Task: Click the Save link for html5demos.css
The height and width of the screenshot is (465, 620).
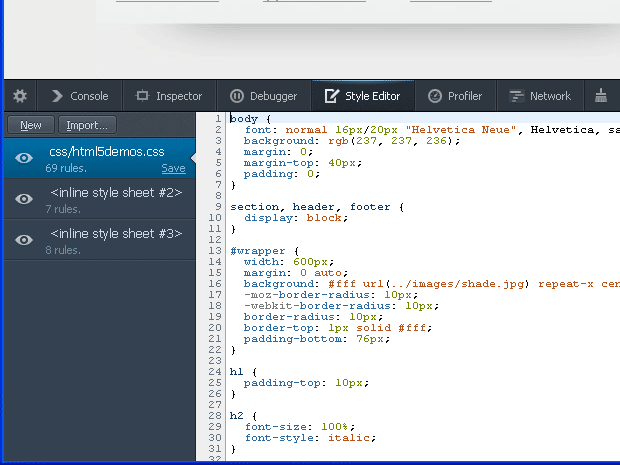Action: click(x=173, y=168)
